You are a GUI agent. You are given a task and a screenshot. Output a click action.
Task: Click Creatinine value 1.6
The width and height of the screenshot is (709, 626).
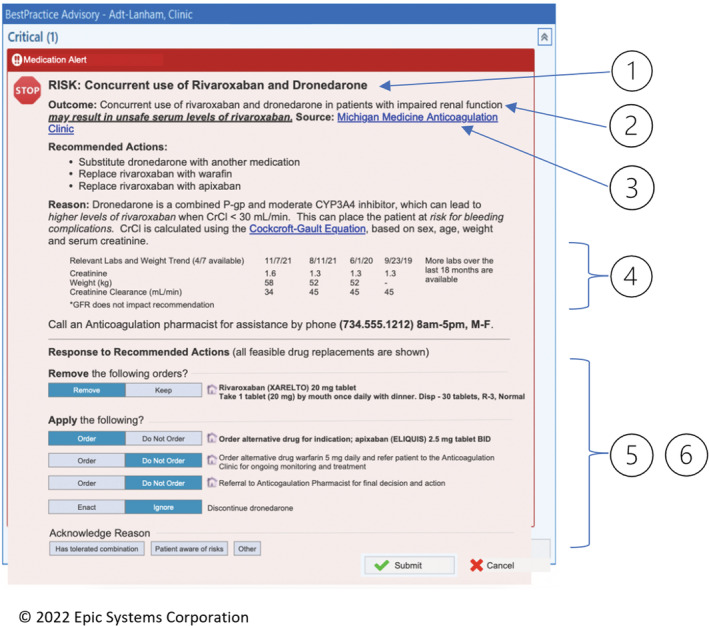[270, 274]
